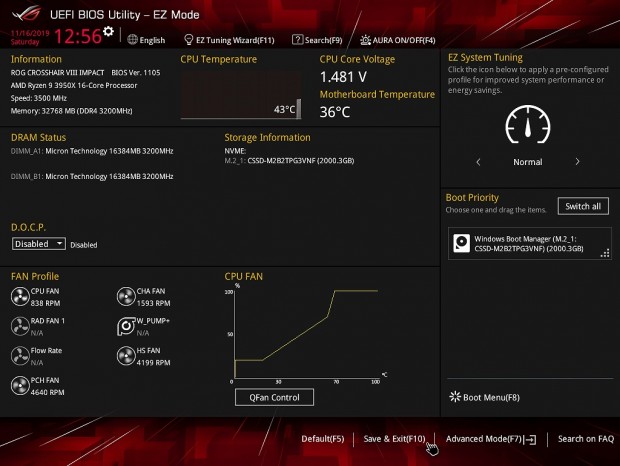Click the 1.481 V voltage value
The image size is (620, 466).
[x=343, y=77]
